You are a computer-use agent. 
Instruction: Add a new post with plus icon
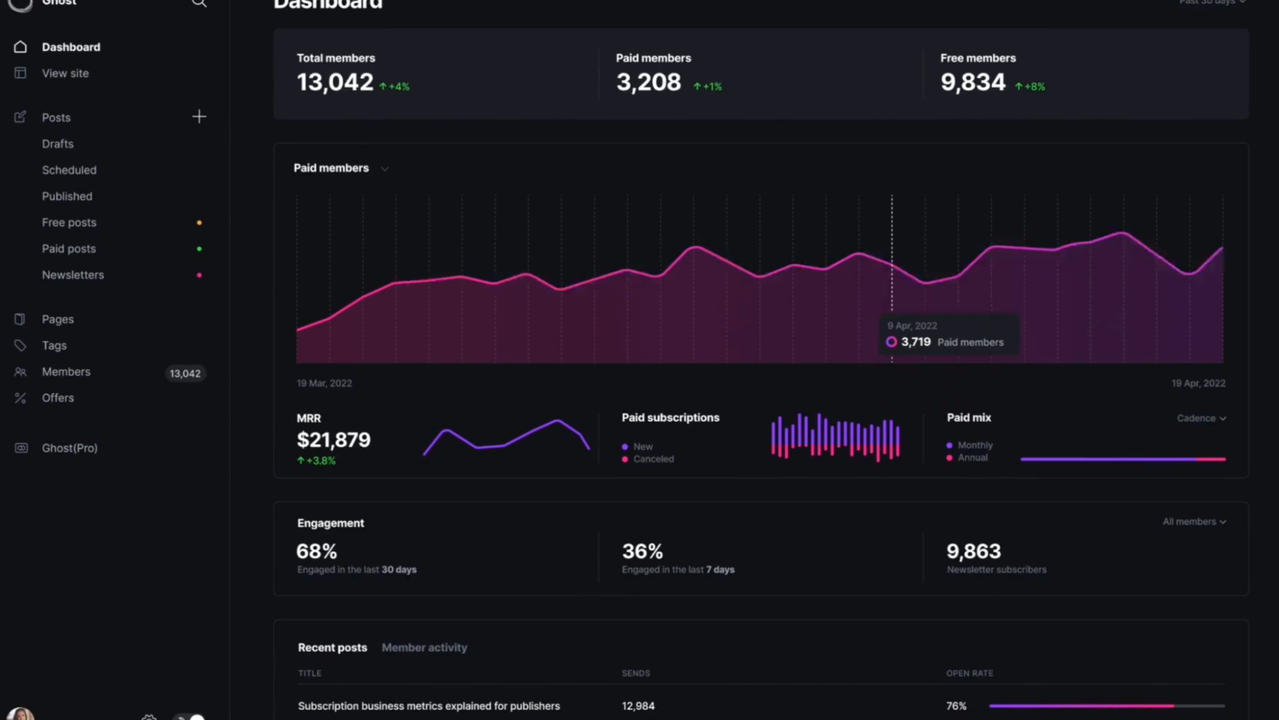[x=199, y=117]
